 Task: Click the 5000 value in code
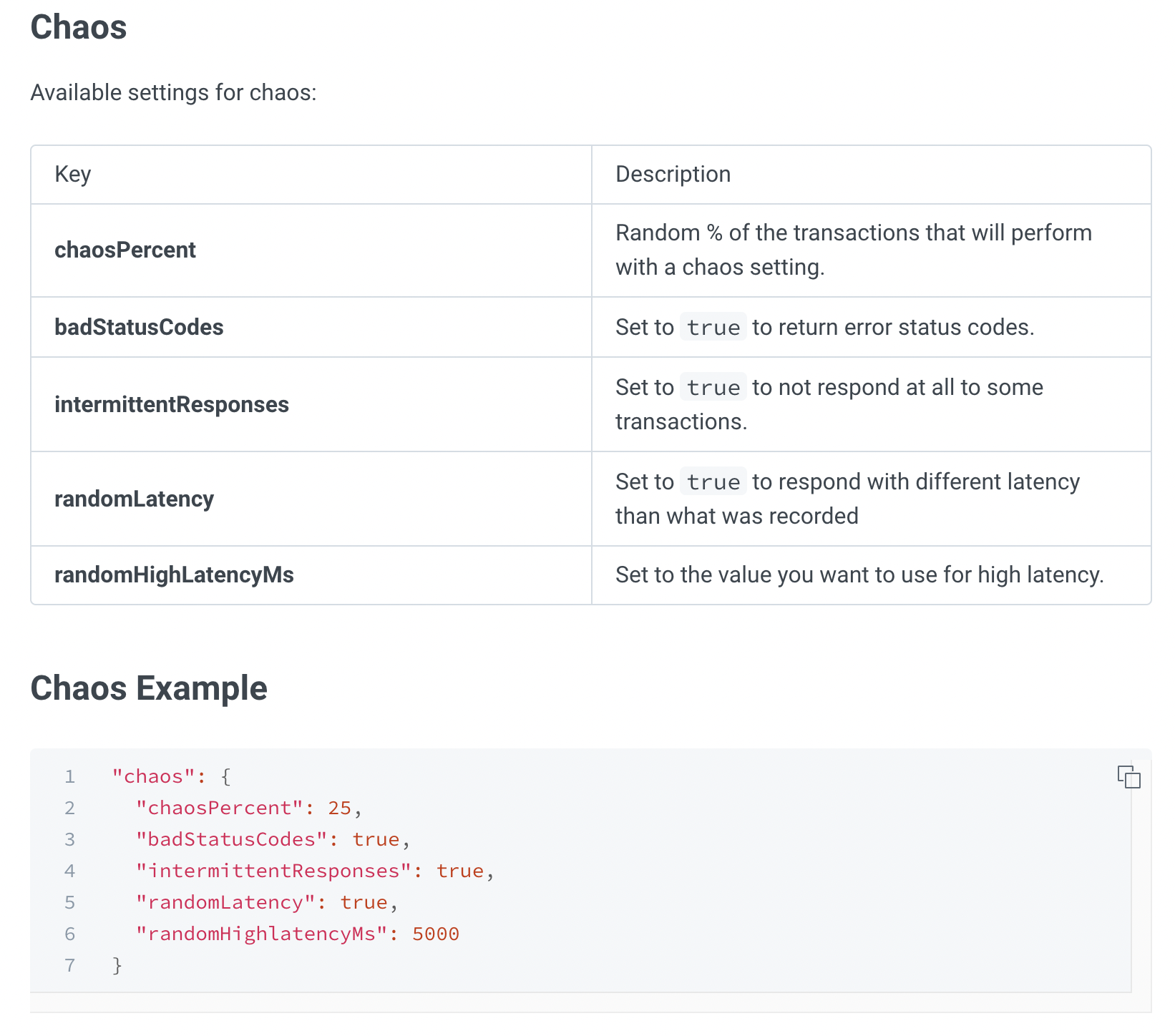(435, 934)
